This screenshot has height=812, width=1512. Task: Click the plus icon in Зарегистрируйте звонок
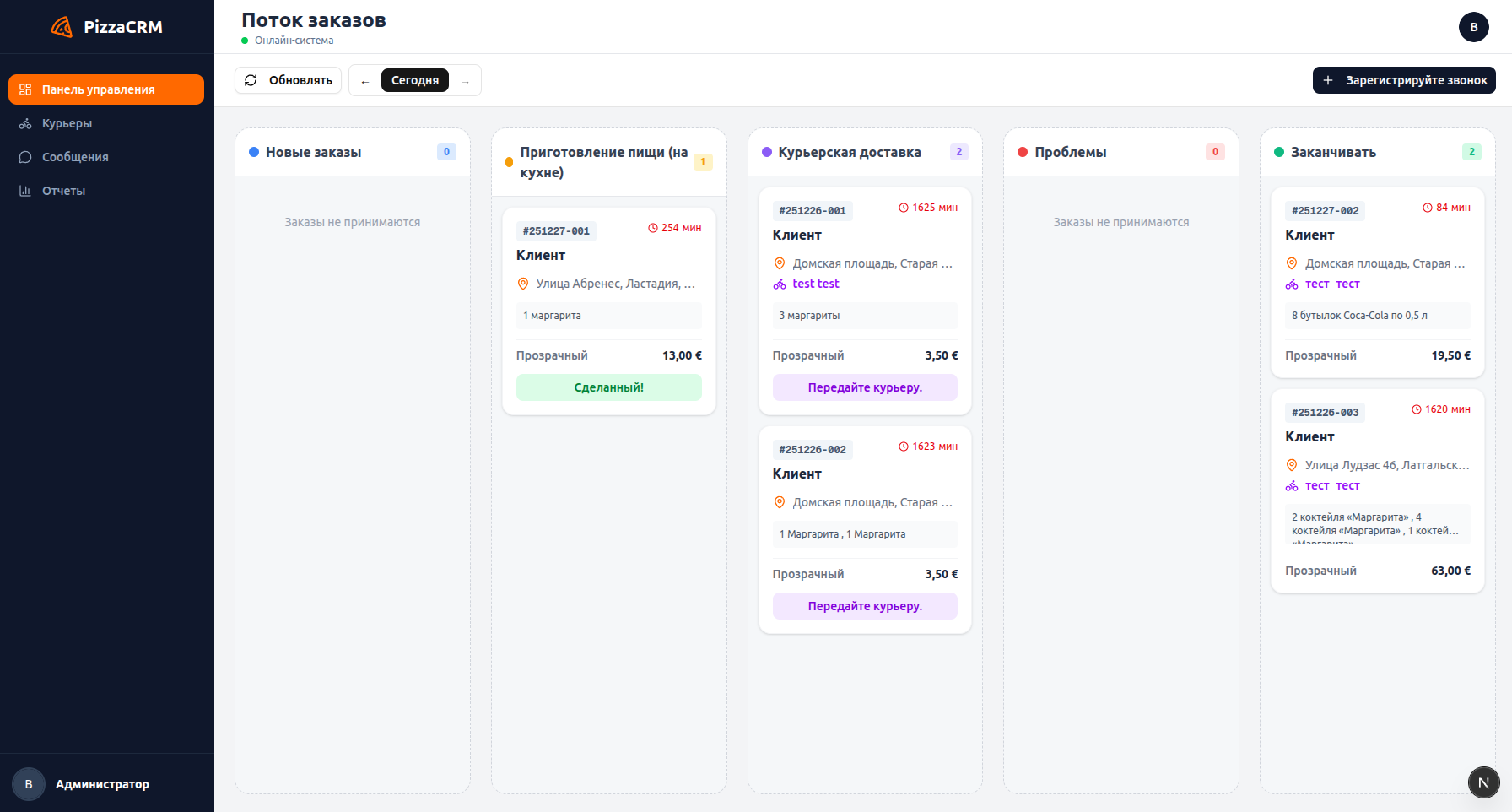tap(1329, 80)
